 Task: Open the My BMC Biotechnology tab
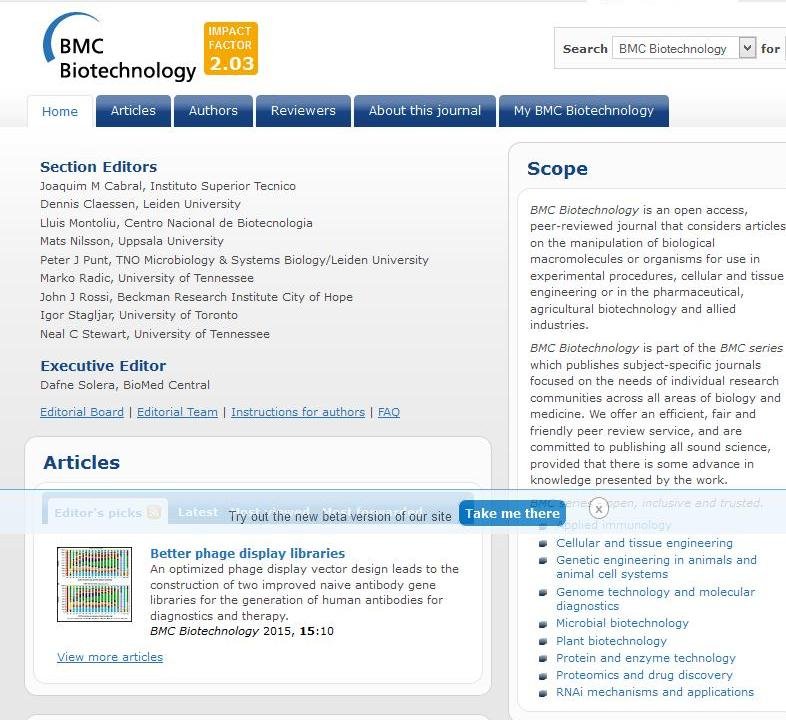(584, 111)
